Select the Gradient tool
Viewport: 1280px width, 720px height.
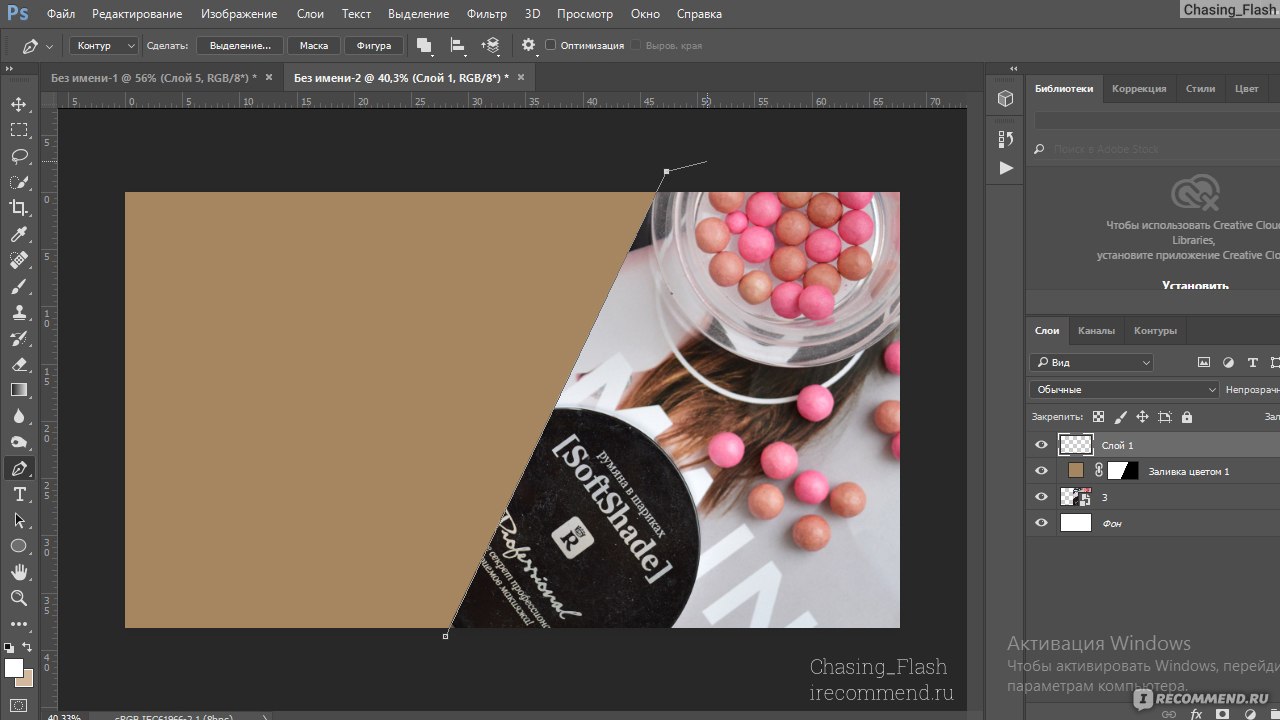pyautogui.click(x=18, y=390)
